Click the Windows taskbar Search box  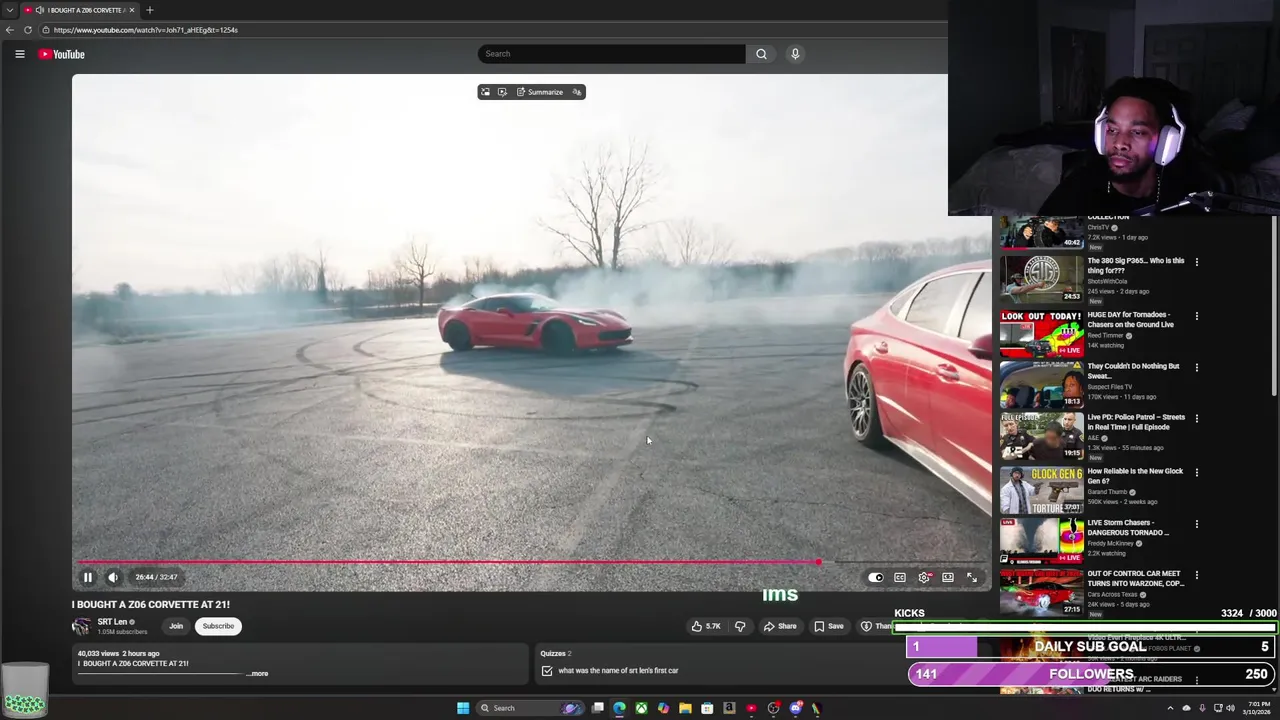pyautogui.click(x=530, y=708)
